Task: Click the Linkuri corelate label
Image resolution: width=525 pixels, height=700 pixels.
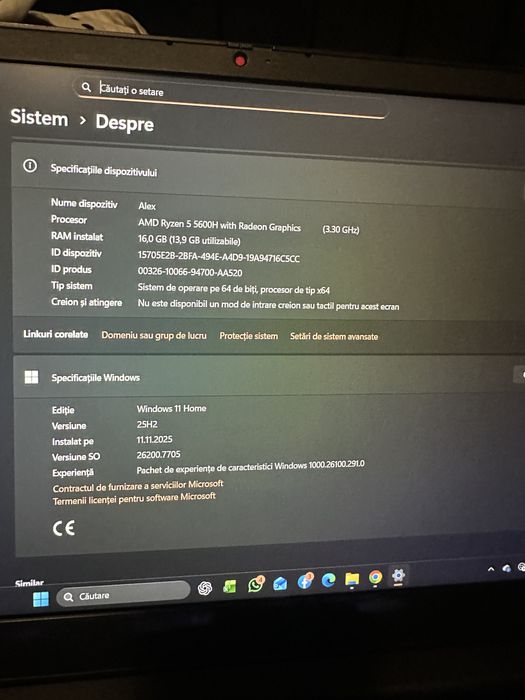Action: click(x=55, y=334)
